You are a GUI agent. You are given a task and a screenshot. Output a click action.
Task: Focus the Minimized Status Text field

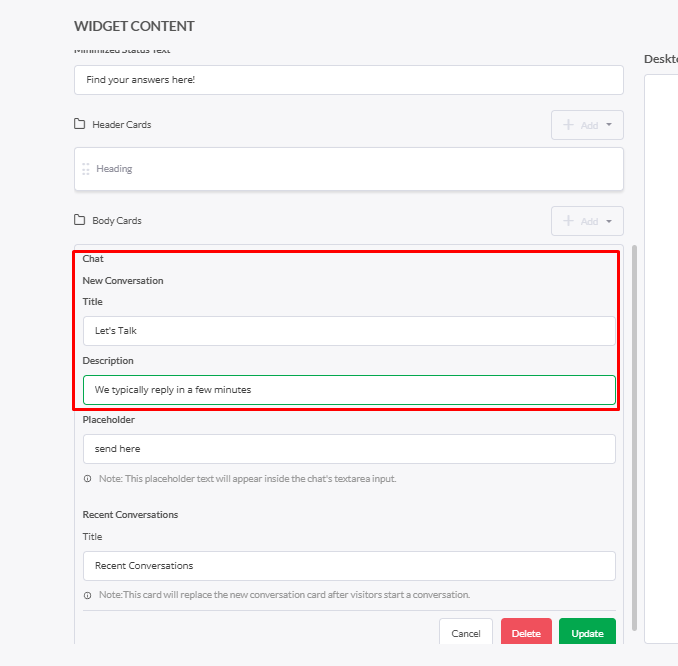click(x=349, y=80)
